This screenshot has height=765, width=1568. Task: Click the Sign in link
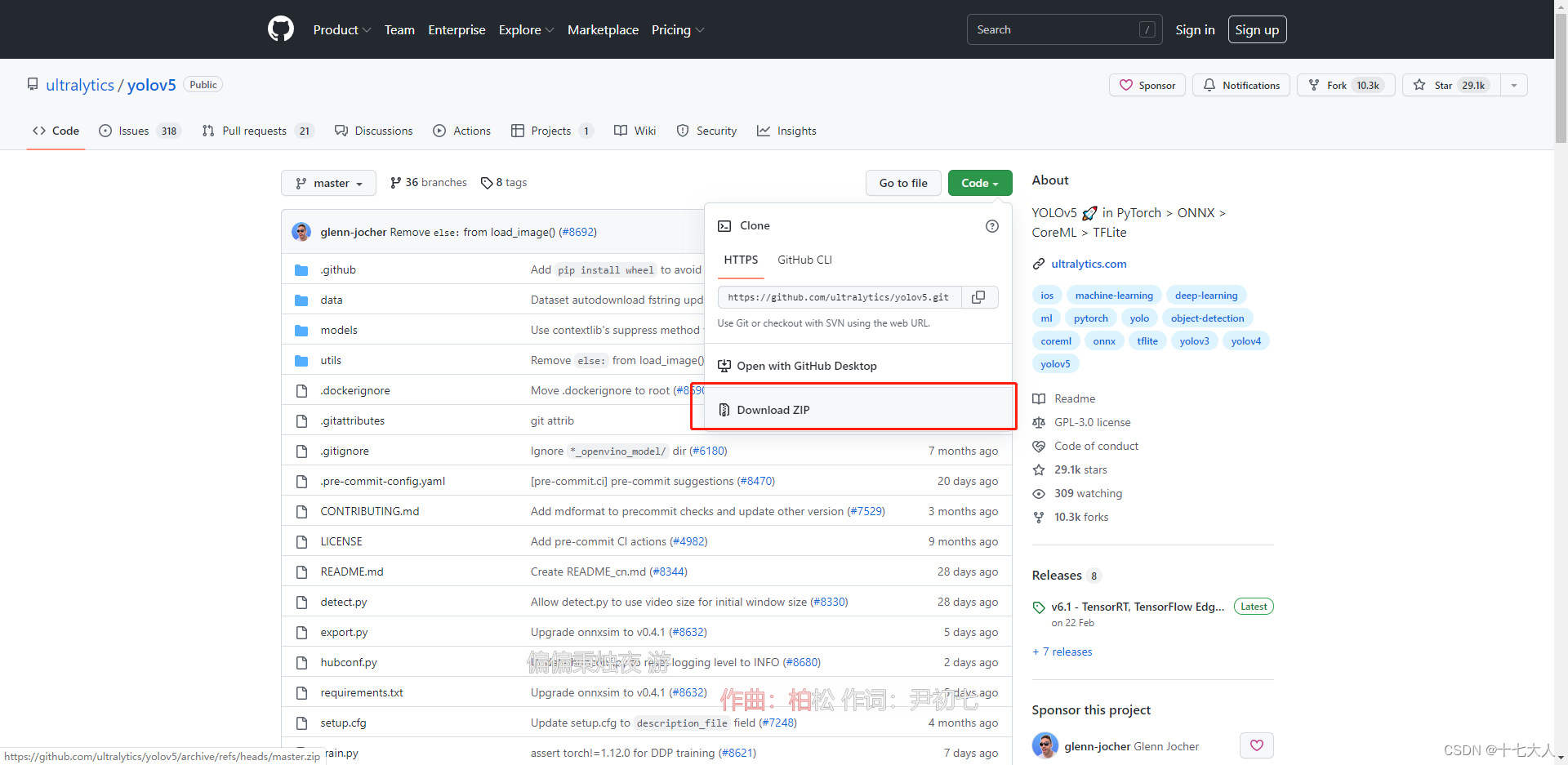1195,29
